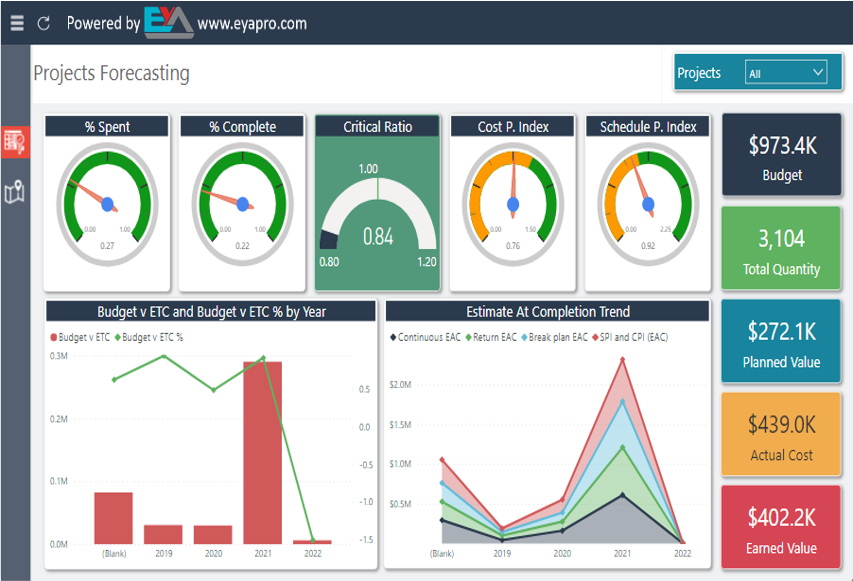Click the (Blank) red bar in budget chart
The image size is (853, 581).
coord(113,518)
